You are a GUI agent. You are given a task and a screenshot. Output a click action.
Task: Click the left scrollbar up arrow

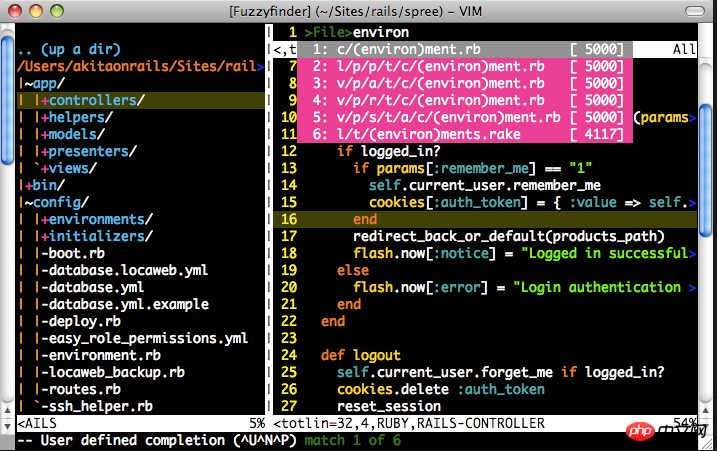tap(7, 410)
